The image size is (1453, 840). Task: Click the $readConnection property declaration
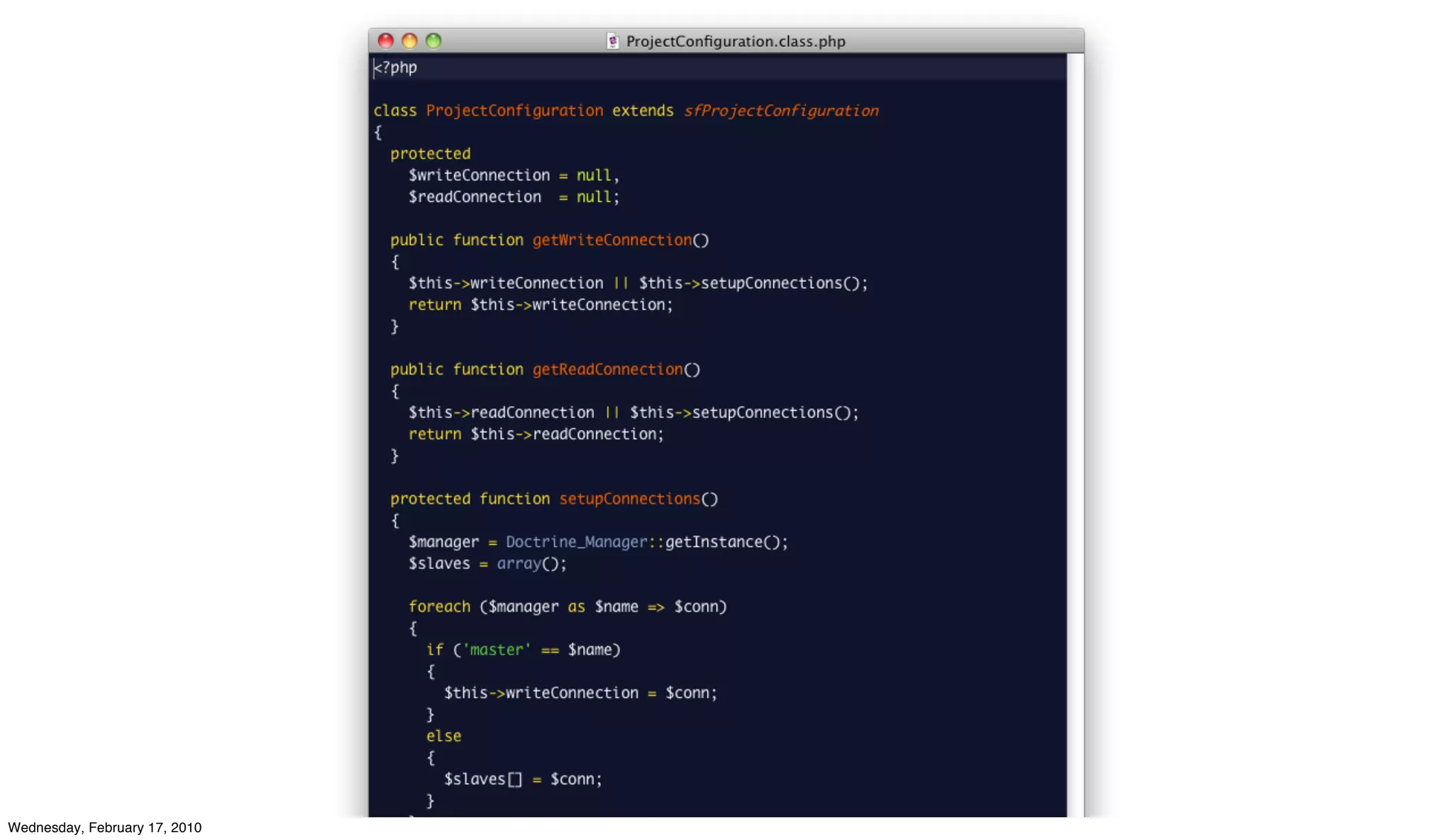pos(475,197)
